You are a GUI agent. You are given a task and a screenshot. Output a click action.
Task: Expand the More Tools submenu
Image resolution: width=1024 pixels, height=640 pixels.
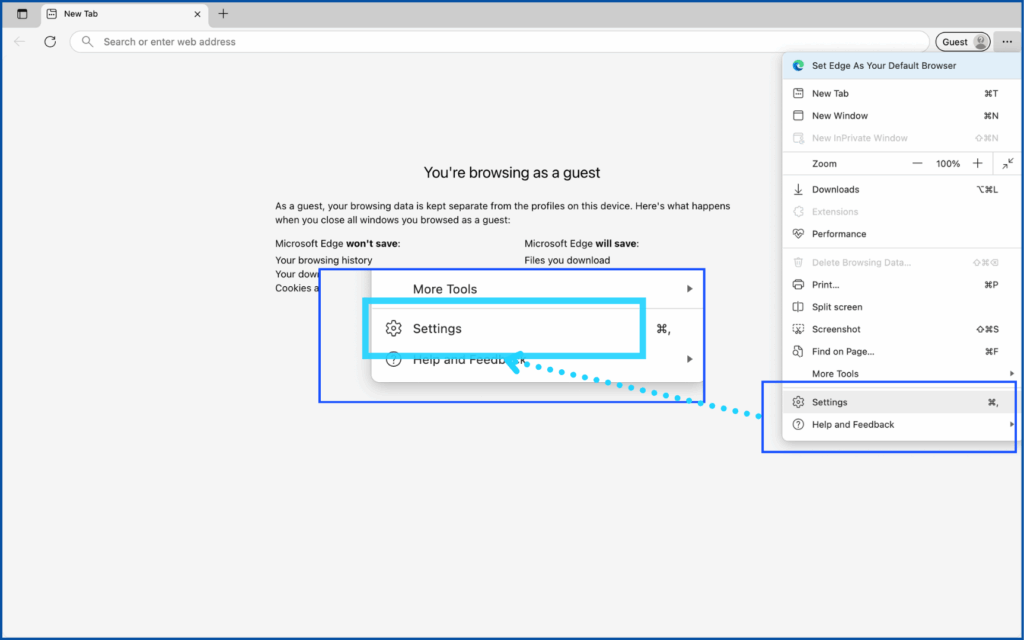[x=835, y=374]
